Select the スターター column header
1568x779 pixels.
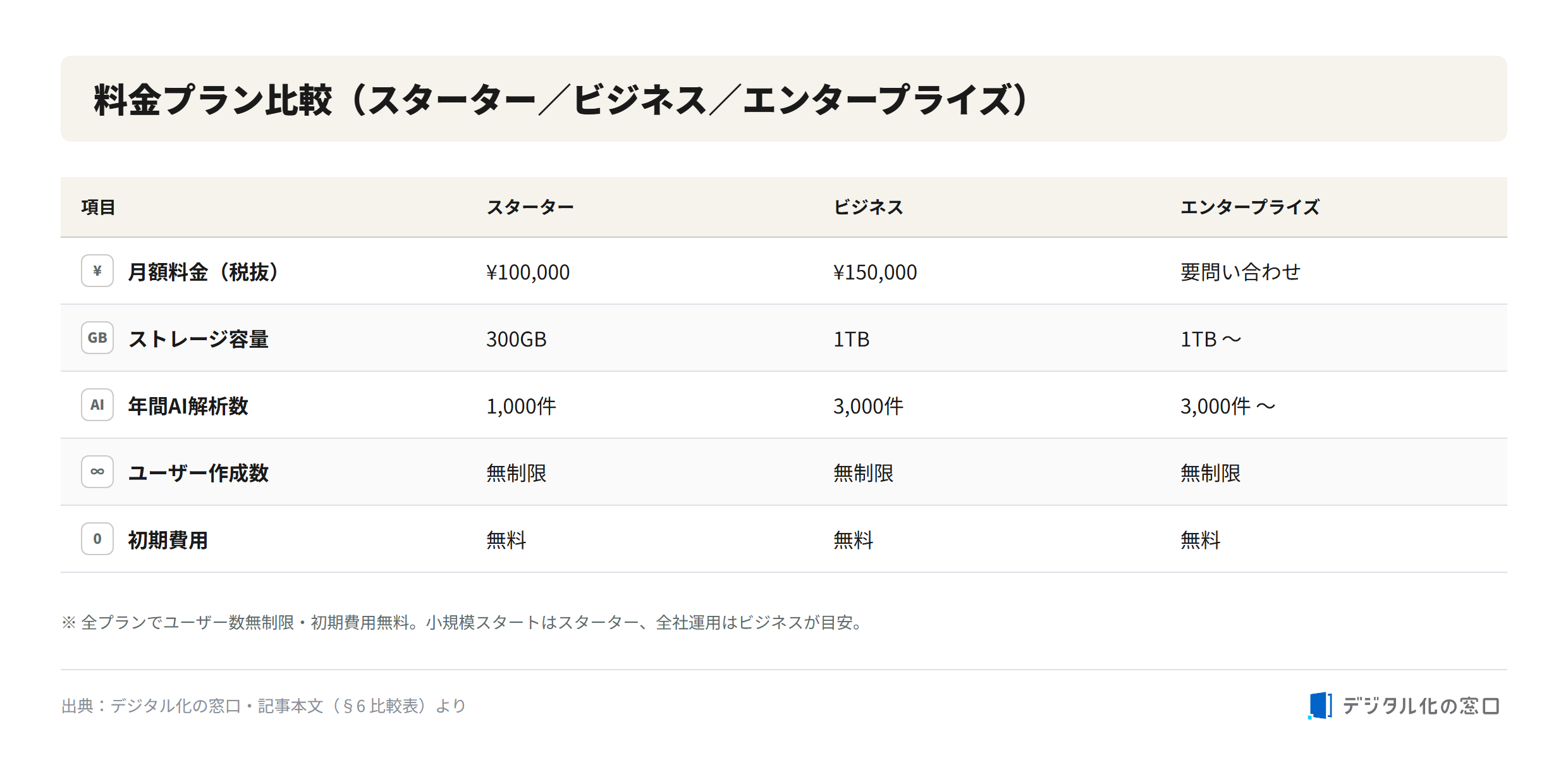coord(530,207)
